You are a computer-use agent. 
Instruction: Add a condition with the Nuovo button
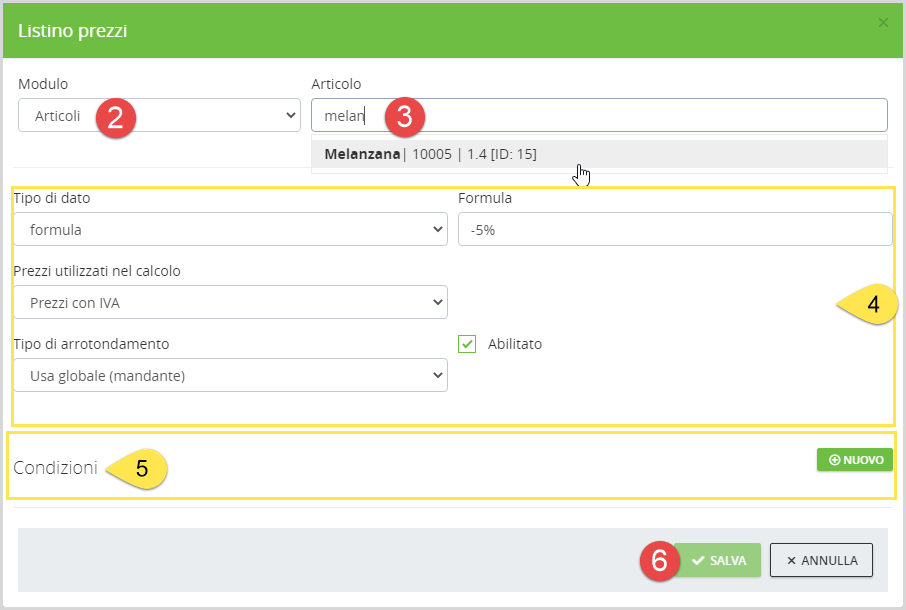coord(855,460)
